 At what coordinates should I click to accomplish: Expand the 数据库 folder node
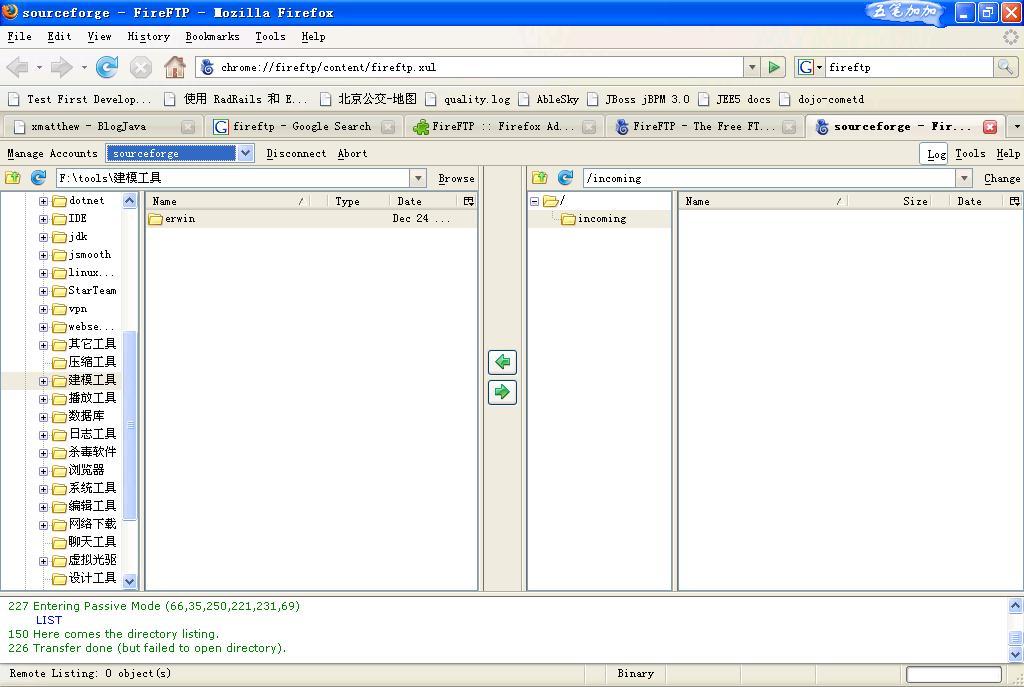pyautogui.click(x=43, y=417)
